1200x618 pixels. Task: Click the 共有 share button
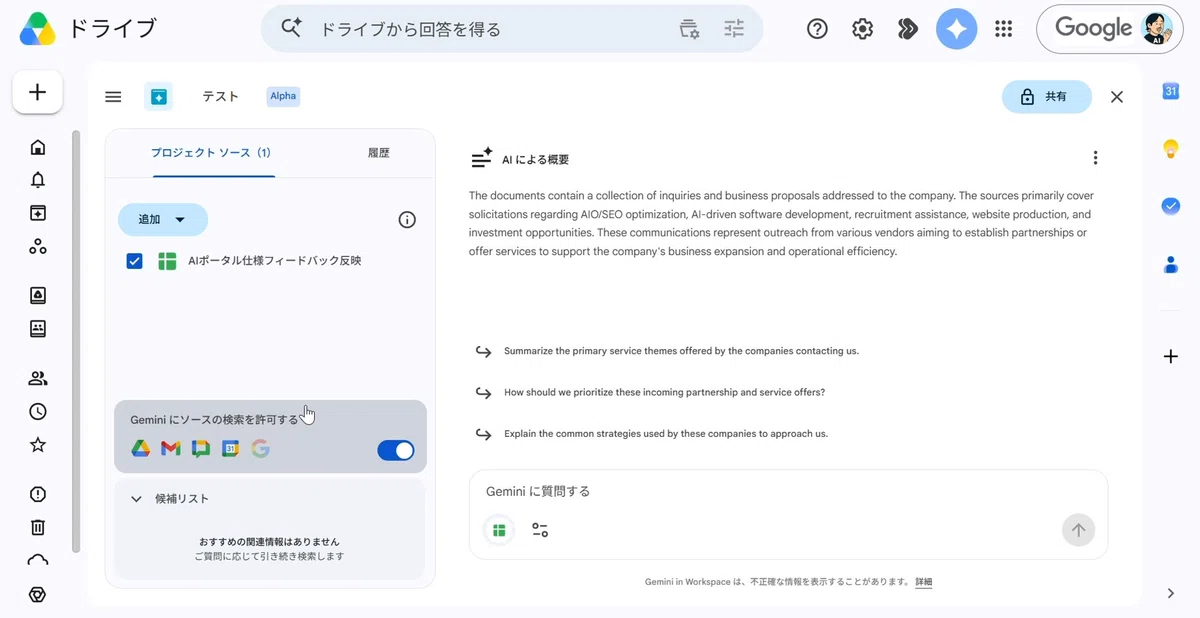pos(1046,97)
